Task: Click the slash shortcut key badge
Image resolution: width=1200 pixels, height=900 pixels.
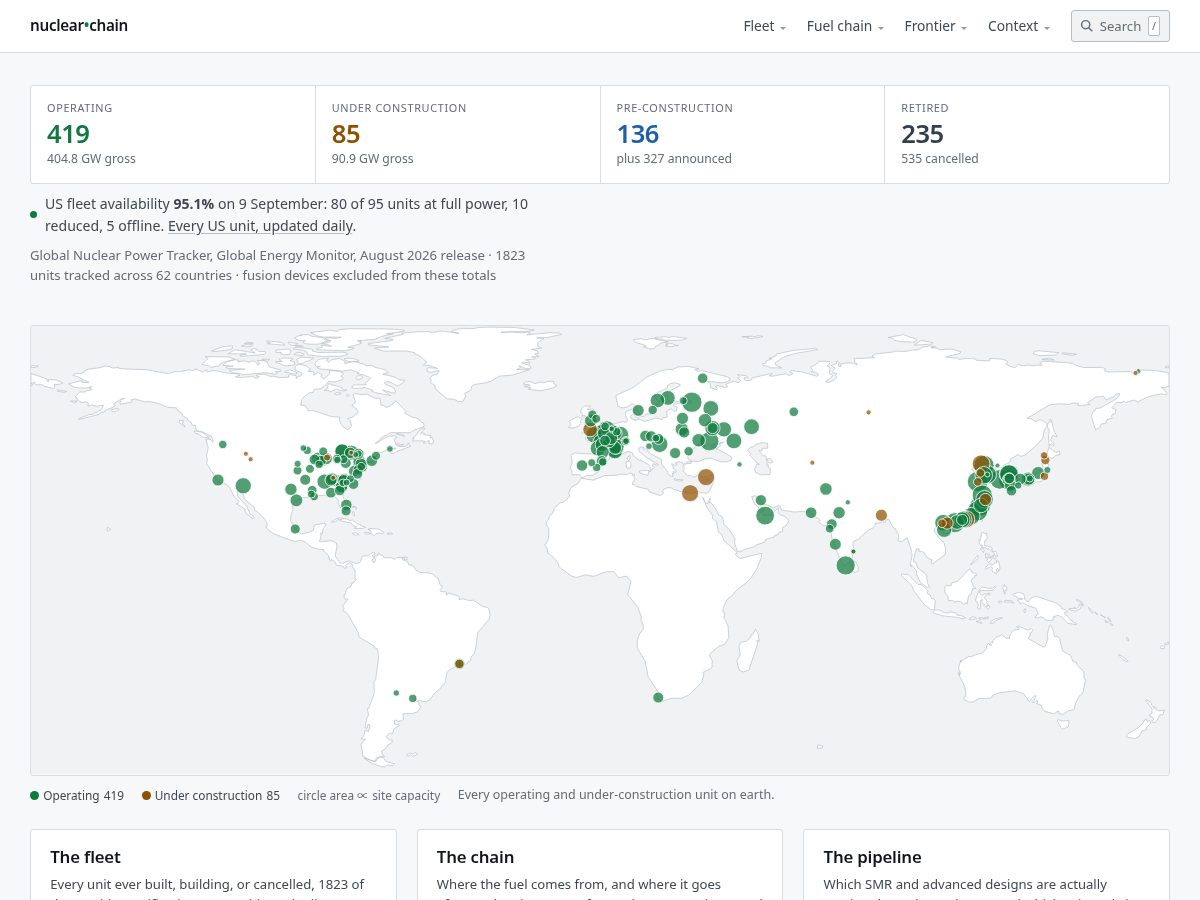Action: [1154, 26]
